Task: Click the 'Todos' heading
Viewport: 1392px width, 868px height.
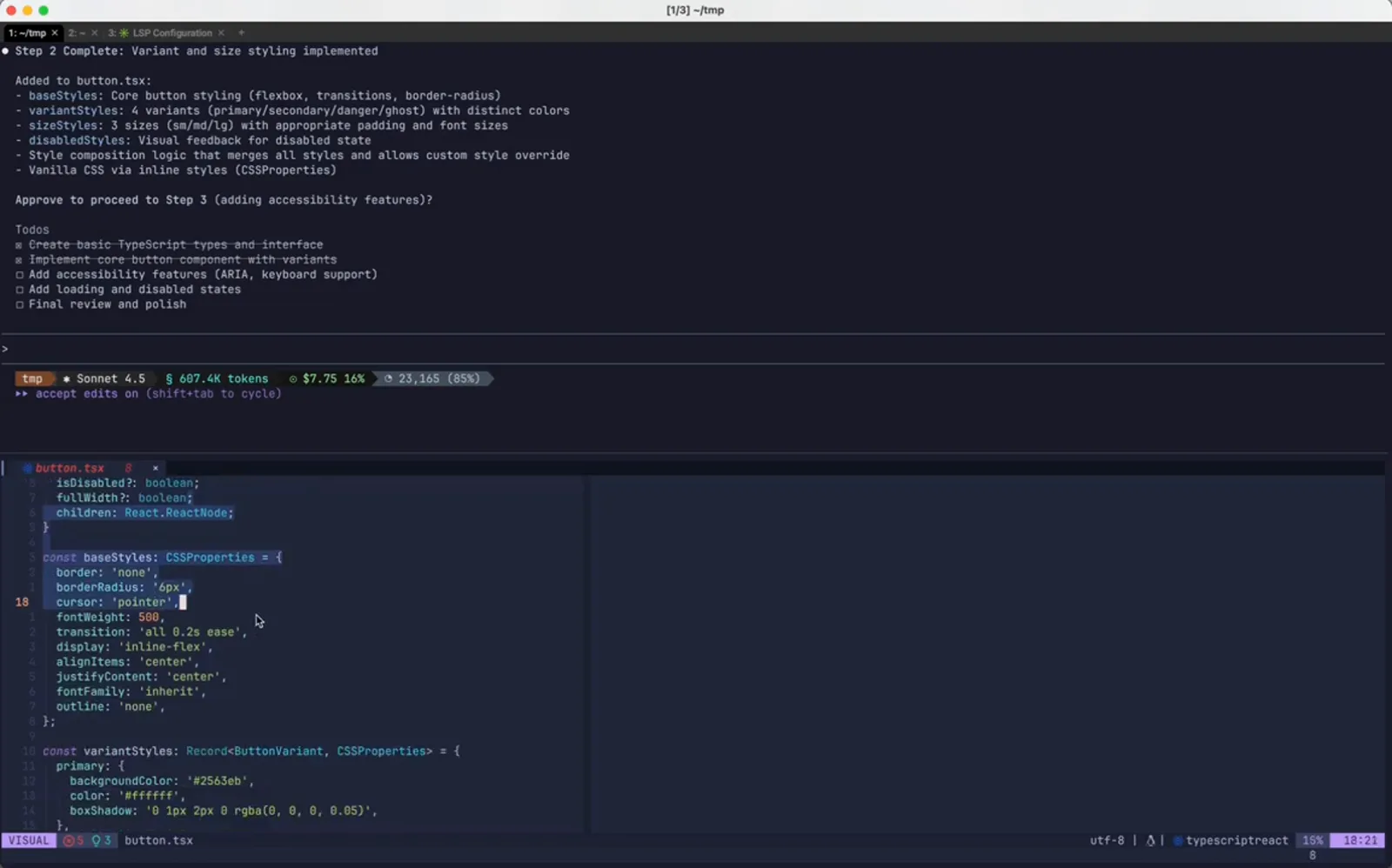Action: pyautogui.click(x=32, y=230)
